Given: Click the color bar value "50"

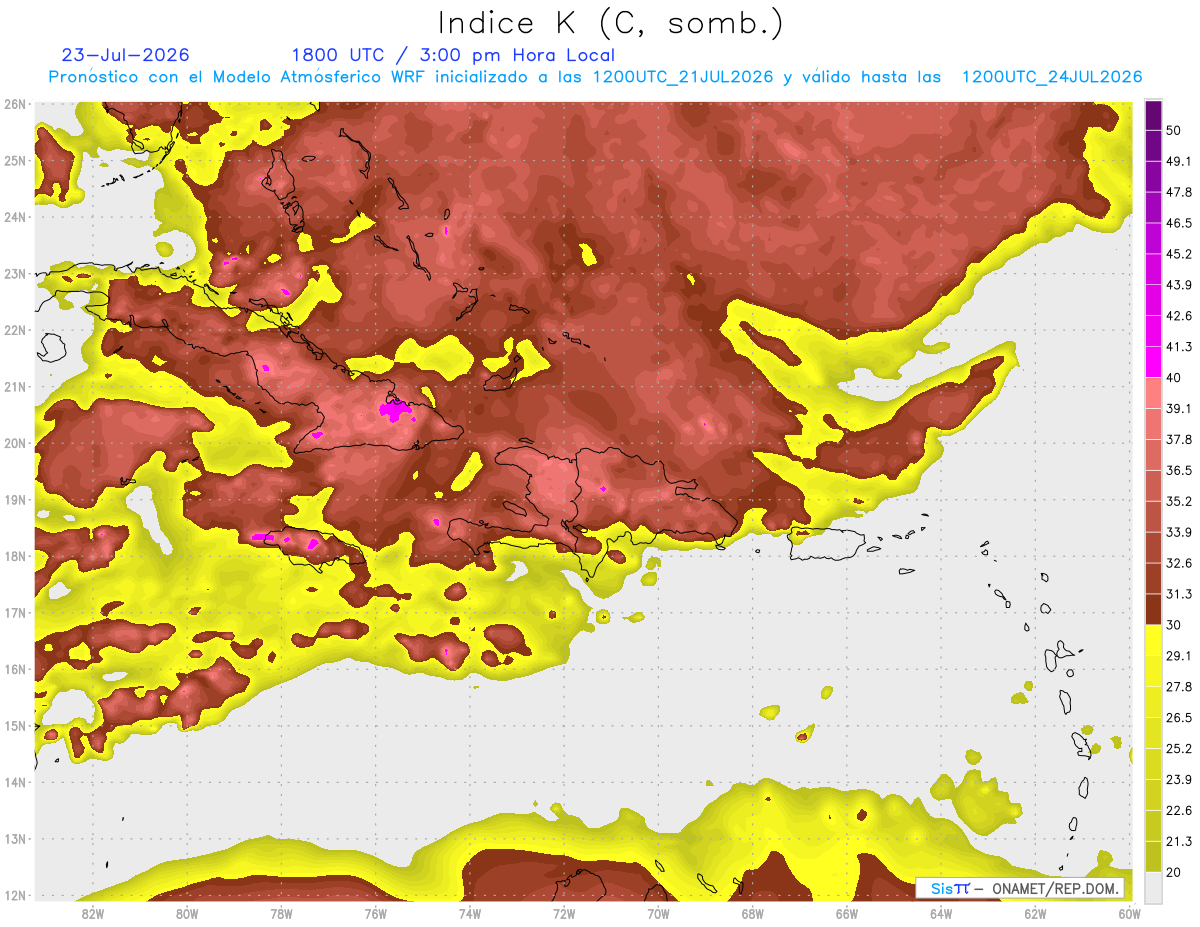Looking at the screenshot, I should point(1173,130).
